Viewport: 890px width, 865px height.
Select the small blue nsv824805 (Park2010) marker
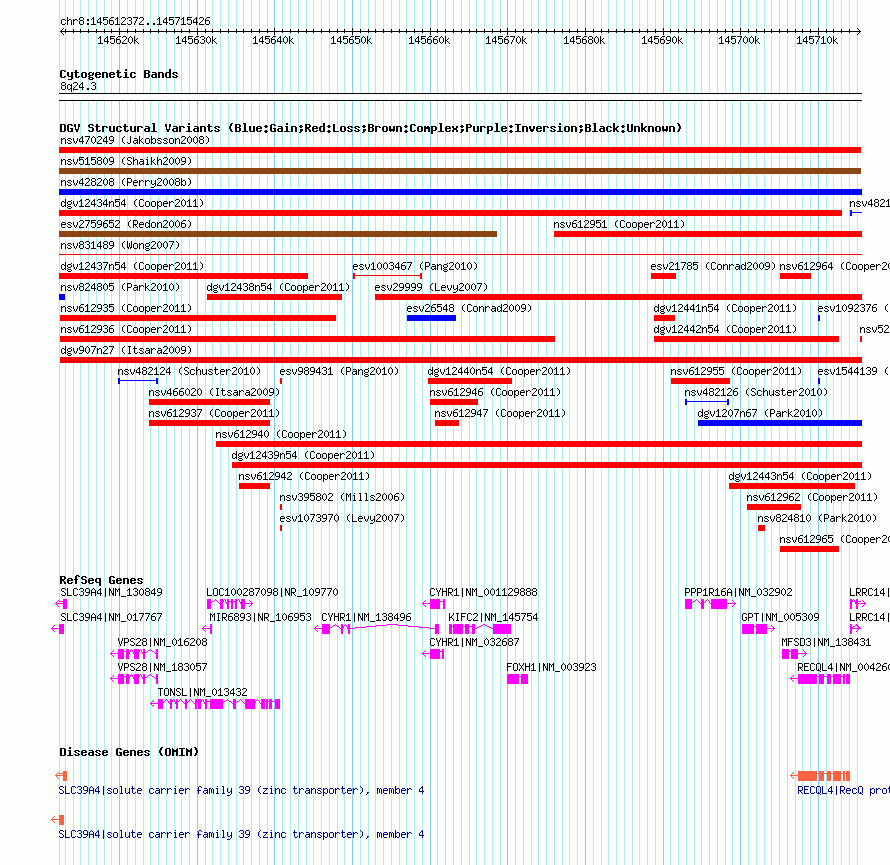click(62, 297)
